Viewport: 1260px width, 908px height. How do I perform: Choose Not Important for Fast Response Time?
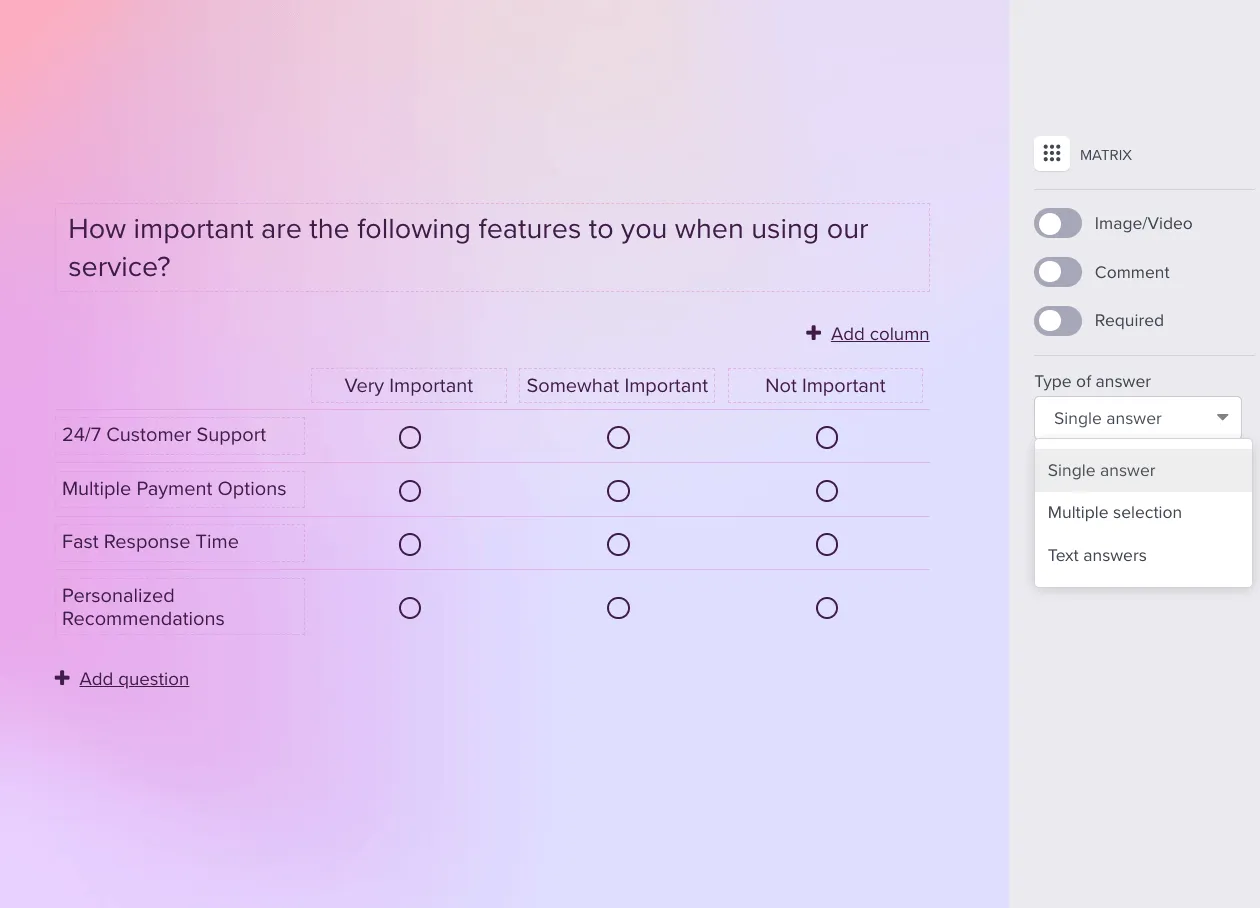826,544
